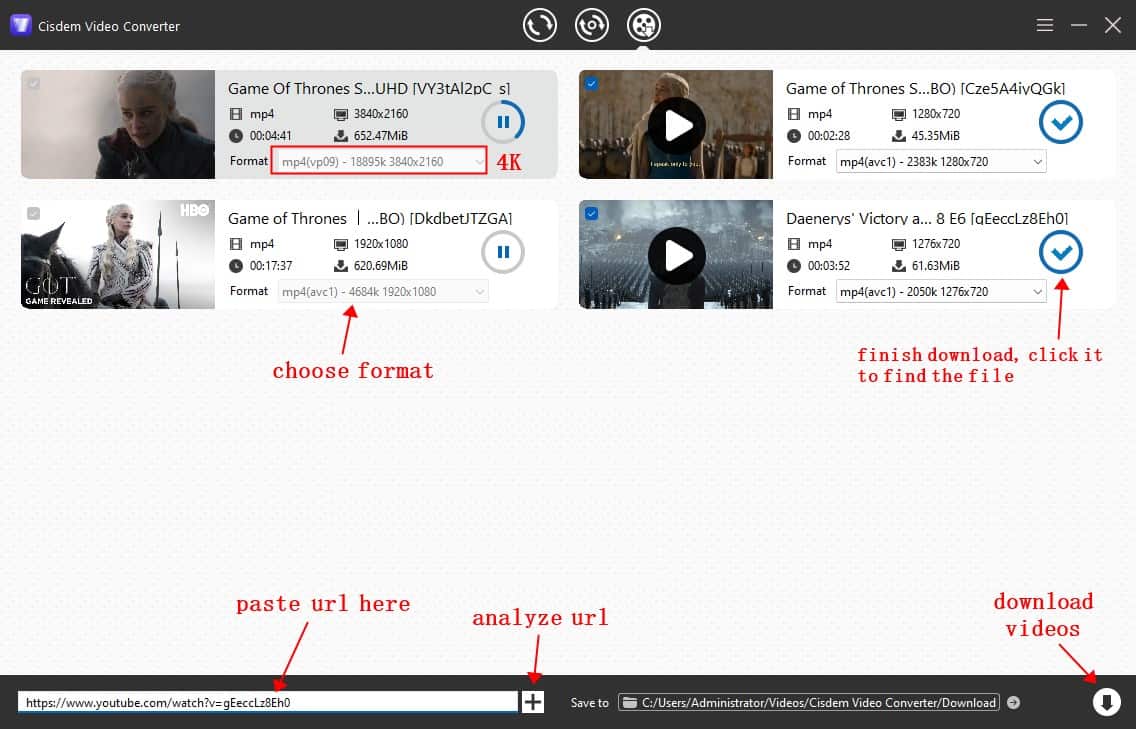This screenshot has height=729, width=1136.
Task: Open the mp4(vp09) 18895k format dropdown
Action: pos(382,162)
